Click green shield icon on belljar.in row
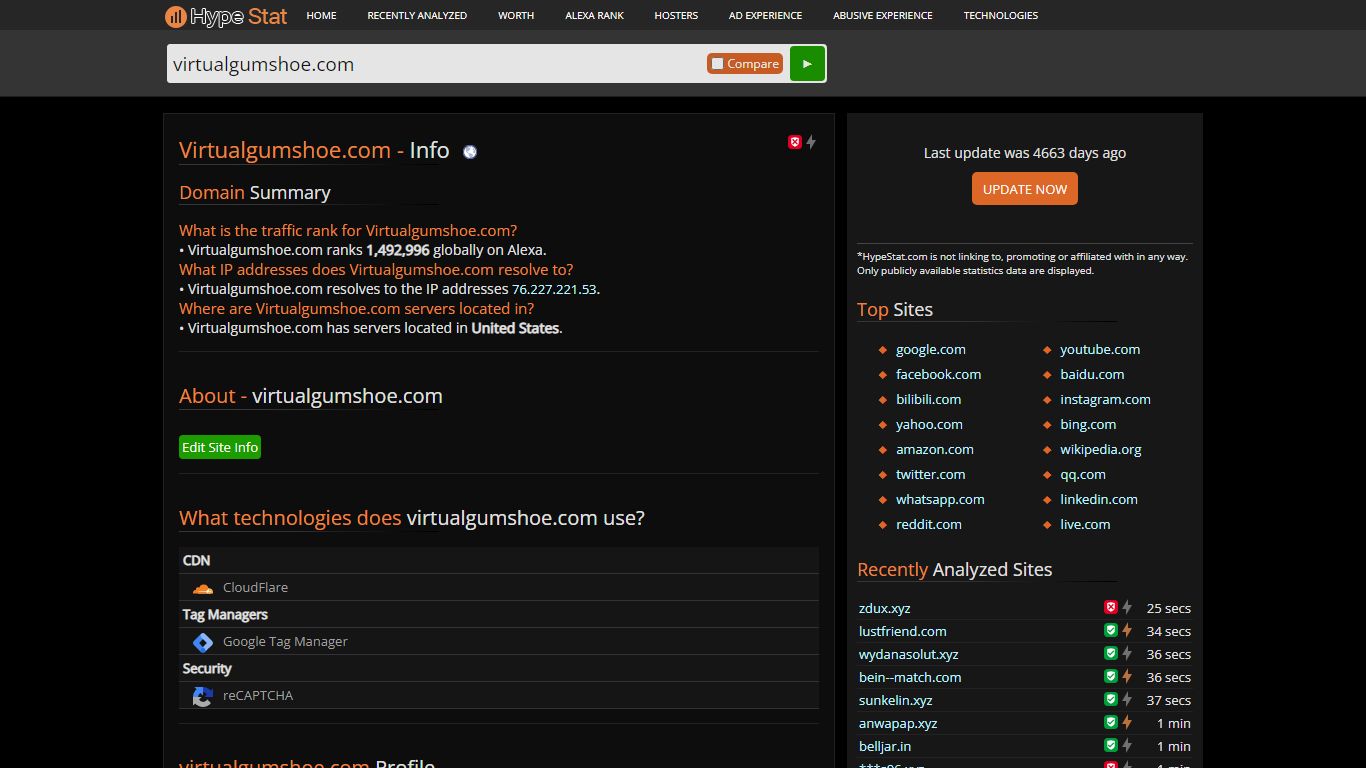 click(x=1110, y=746)
